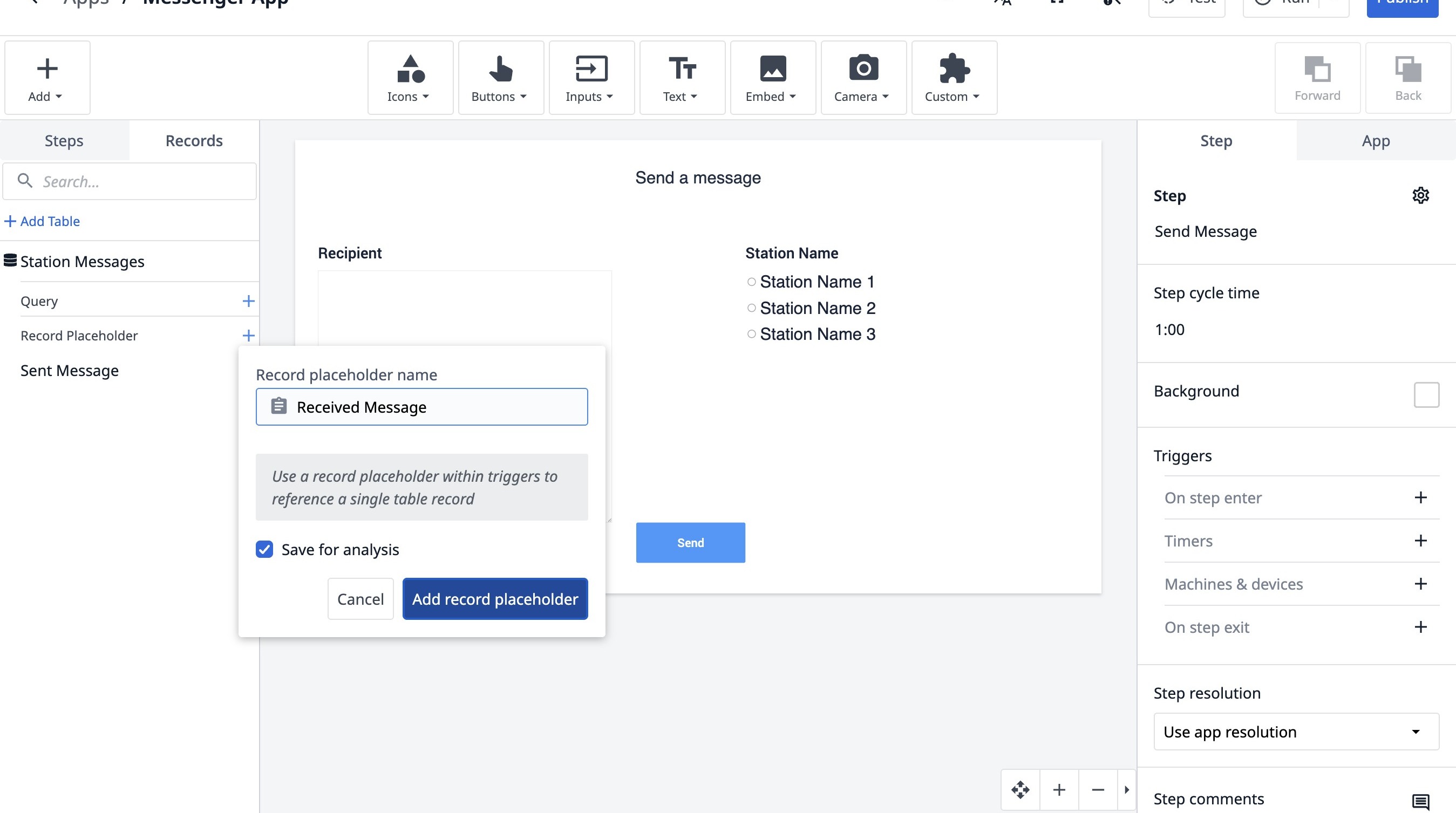
Task: Click the fit-to-screen pan icon
Action: pyautogui.click(x=1020, y=789)
